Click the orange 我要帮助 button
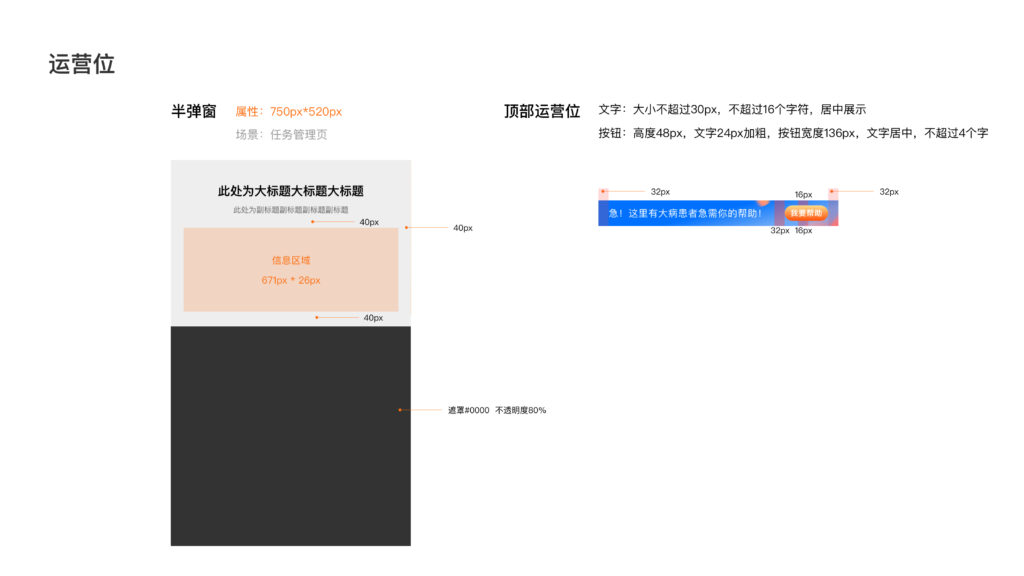1024x576 pixels. (x=805, y=213)
